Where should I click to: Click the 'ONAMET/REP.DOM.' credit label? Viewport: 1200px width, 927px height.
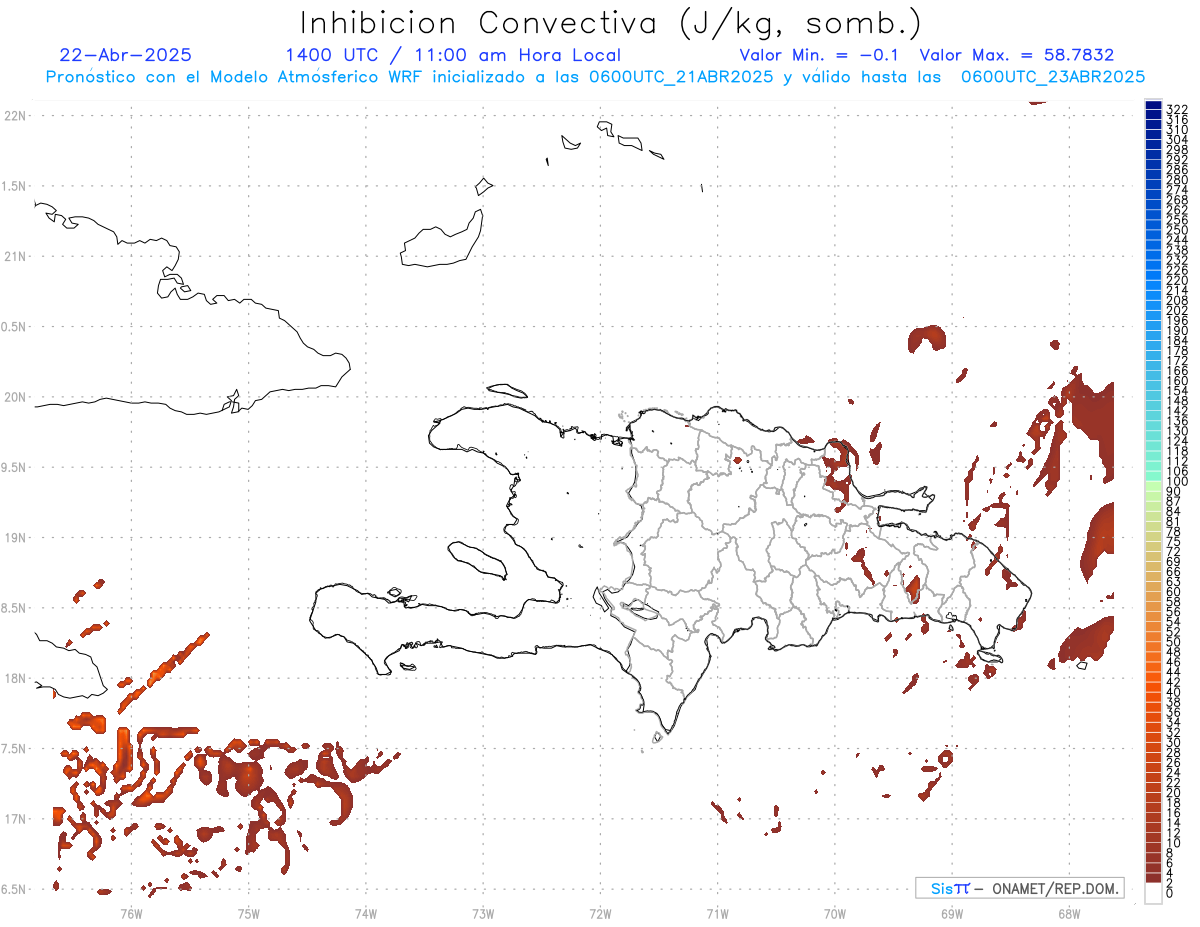(x=1055, y=888)
